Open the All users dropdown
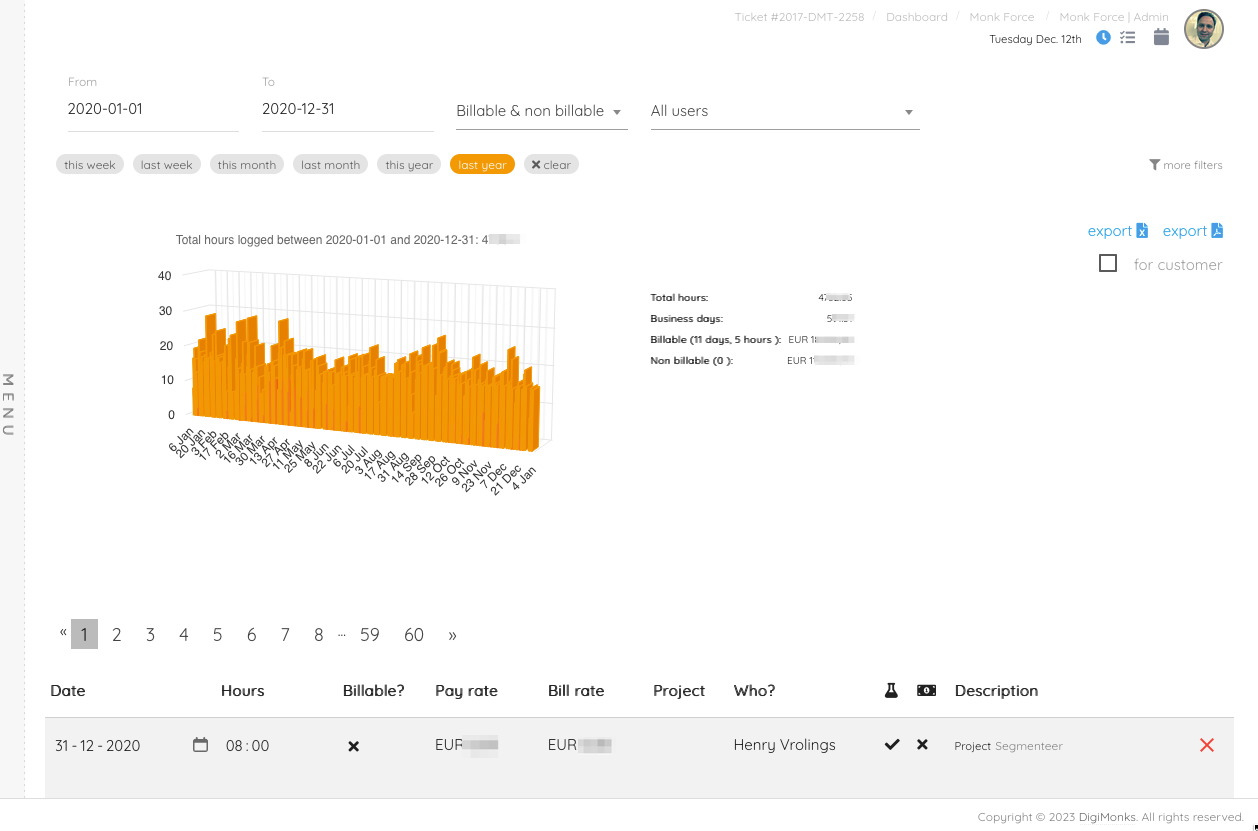Viewport: 1258px width, 831px height. pos(785,111)
